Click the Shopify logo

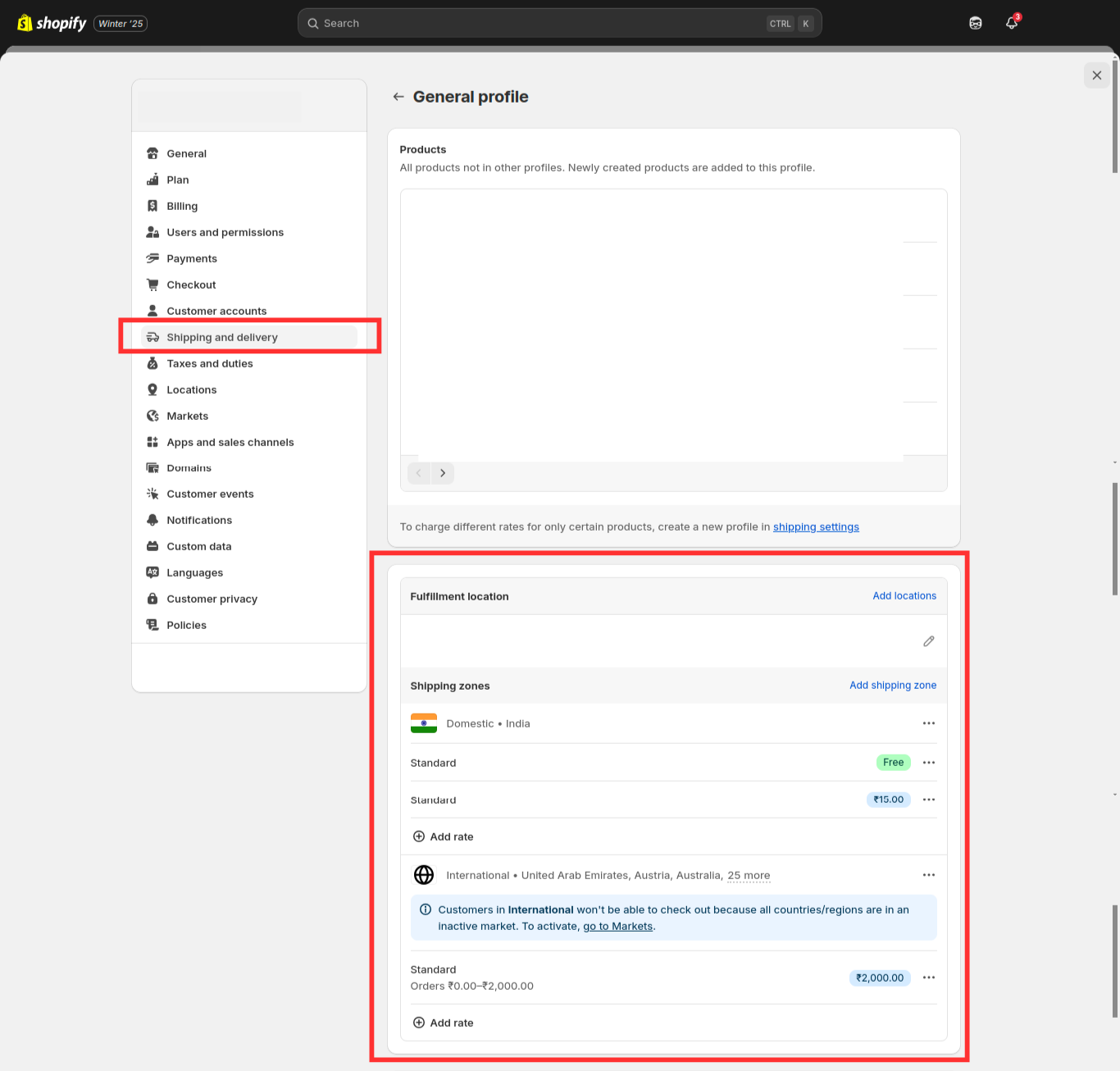52,24
